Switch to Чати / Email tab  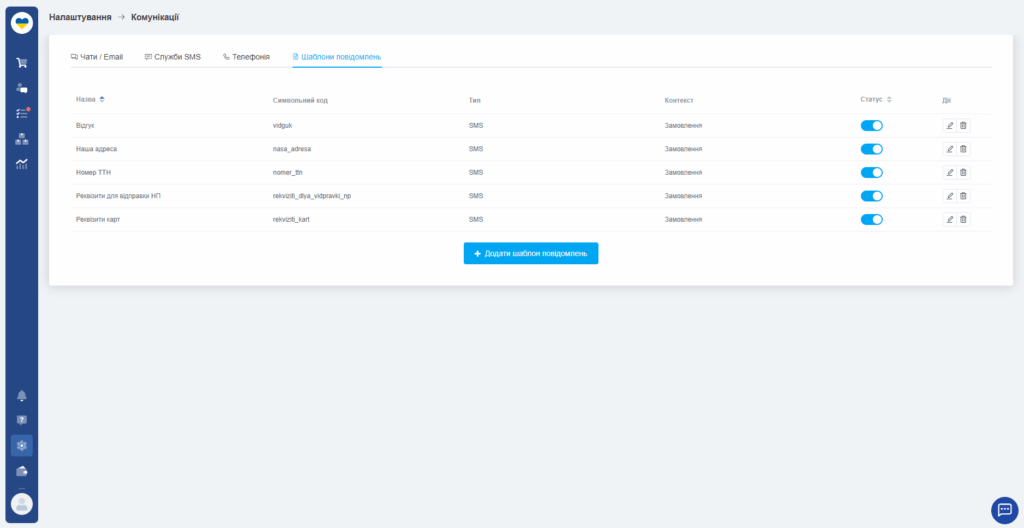pyautogui.click(x=97, y=57)
